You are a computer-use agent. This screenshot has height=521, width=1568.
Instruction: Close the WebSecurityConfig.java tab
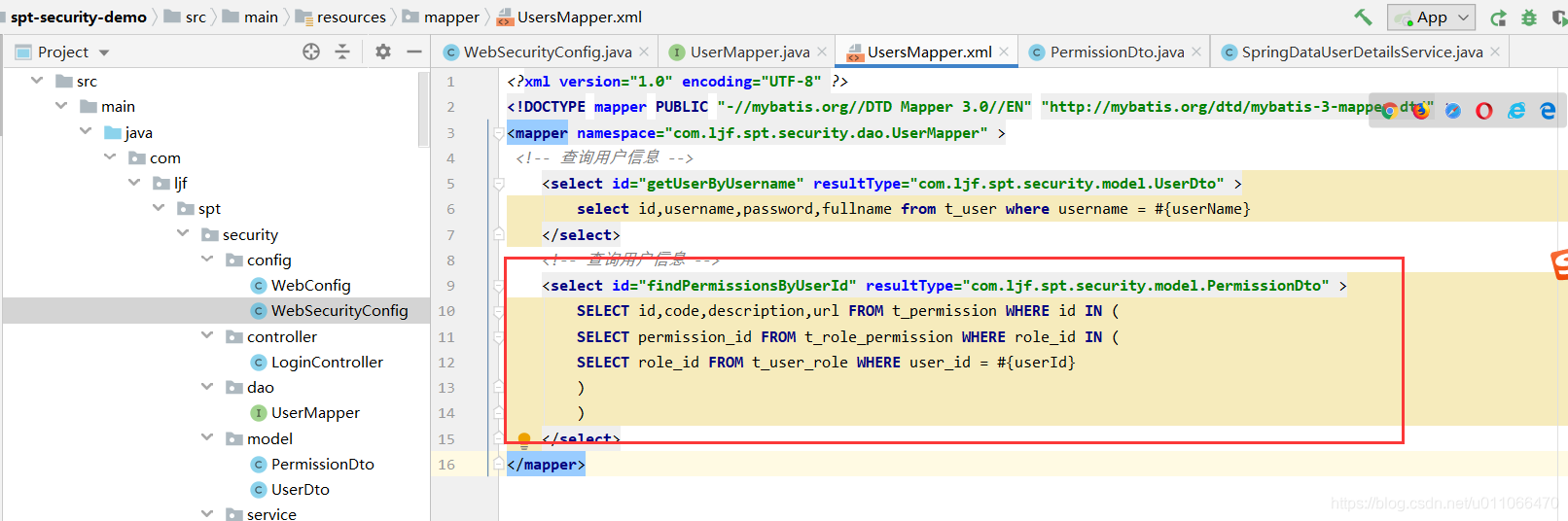tap(644, 52)
